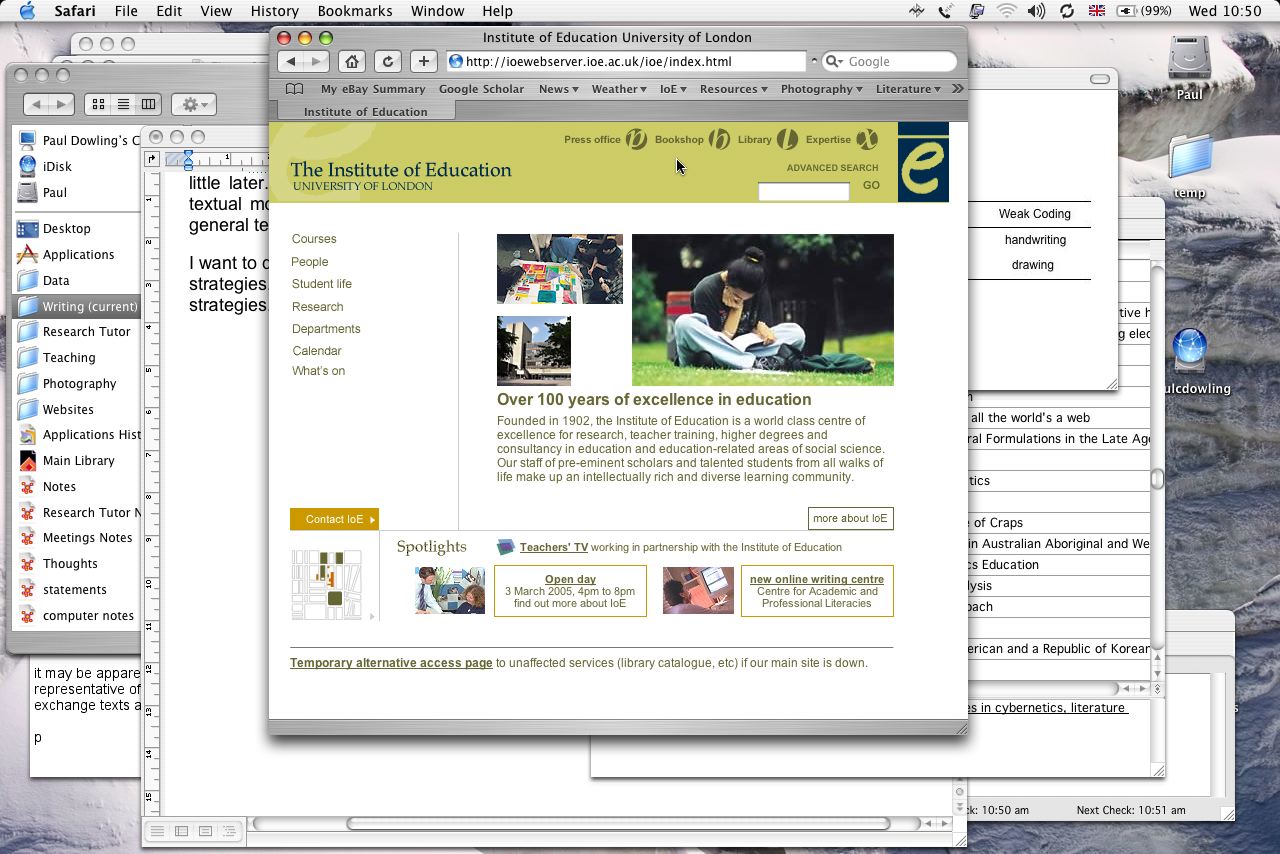Open Temporary alternative access page link
This screenshot has height=854, width=1280.
(x=391, y=663)
